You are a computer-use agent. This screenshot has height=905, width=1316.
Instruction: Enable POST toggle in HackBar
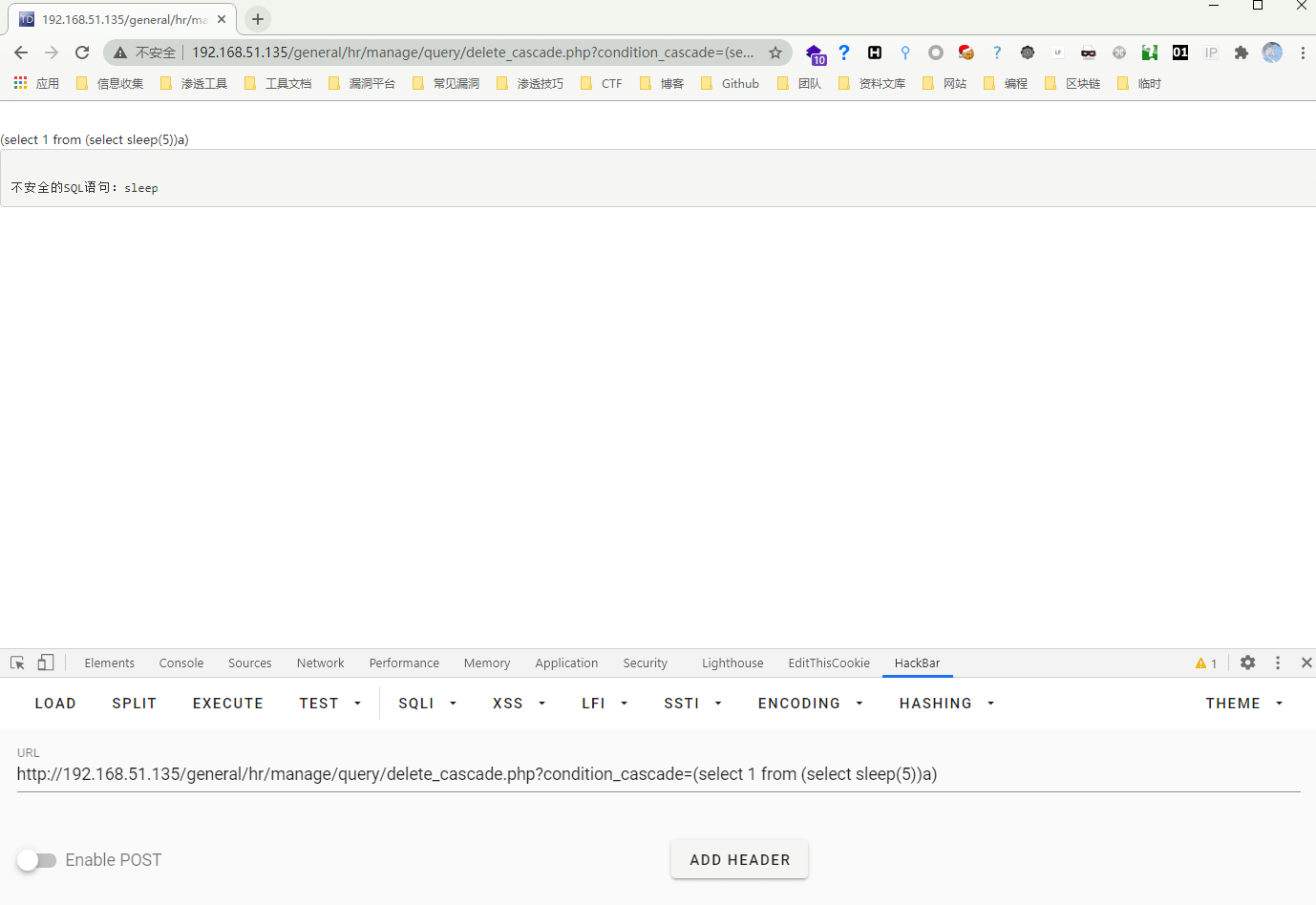[x=37, y=860]
